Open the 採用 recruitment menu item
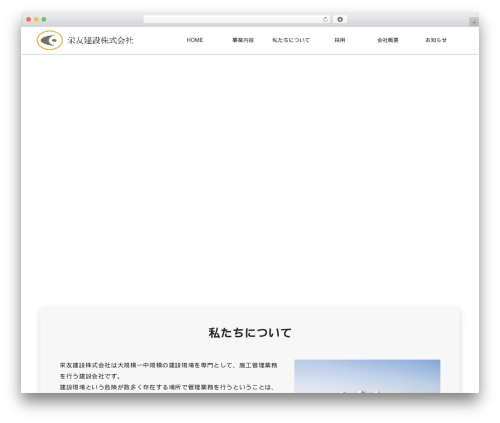This screenshot has width=500, height=423. 340,40
